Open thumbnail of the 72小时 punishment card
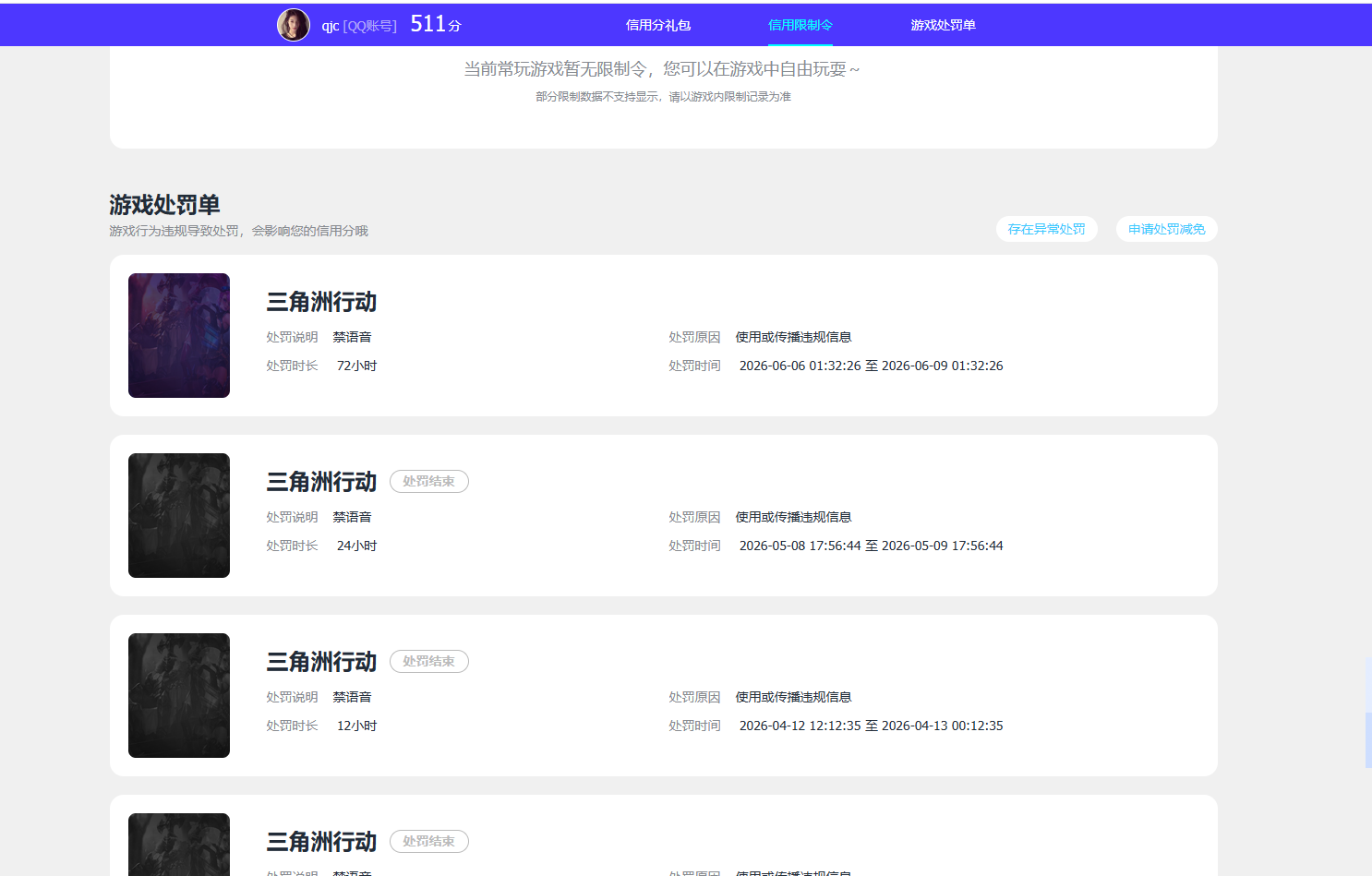The width and height of the screenshot is (1372, 876). click(x=179, y=335)
